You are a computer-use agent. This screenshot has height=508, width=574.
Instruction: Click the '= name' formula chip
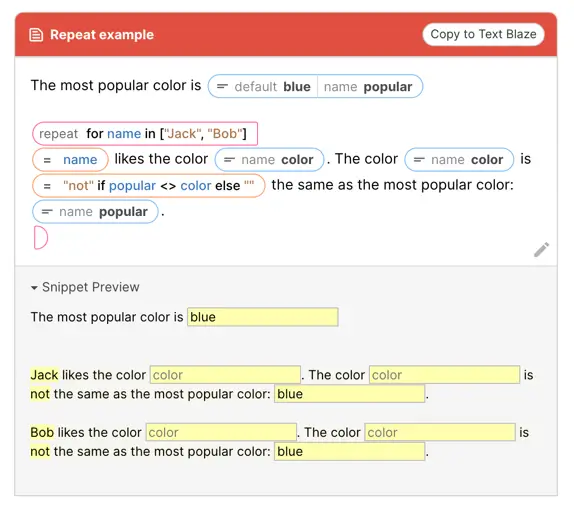70,160
